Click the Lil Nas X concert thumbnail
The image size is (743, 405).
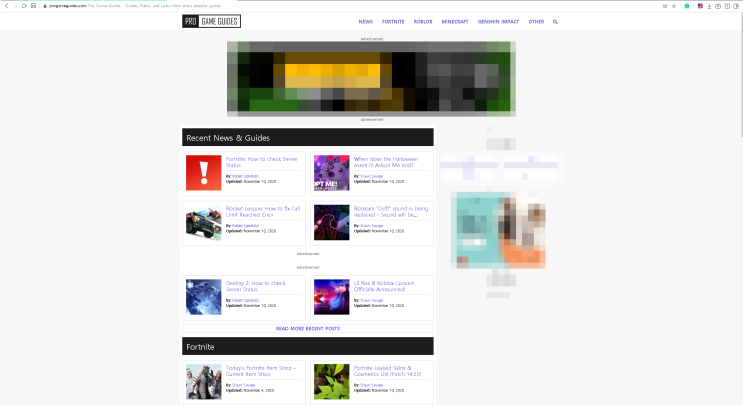(x=331, y=297)
